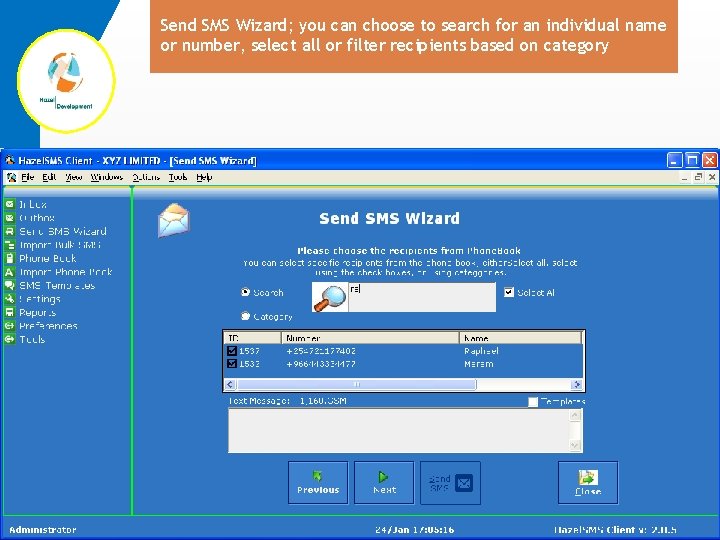Click the name Raphael in recipient list
The width and height of the screenshot is (720, 540).
pos(481,351)
